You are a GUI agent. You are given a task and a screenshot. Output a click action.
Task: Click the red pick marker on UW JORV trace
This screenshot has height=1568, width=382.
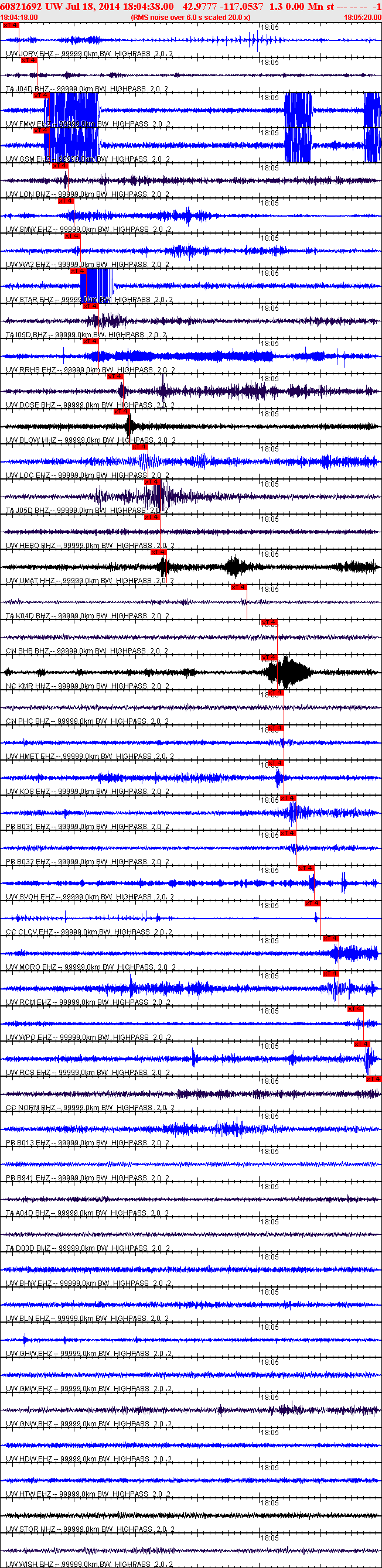pos(10,26)
